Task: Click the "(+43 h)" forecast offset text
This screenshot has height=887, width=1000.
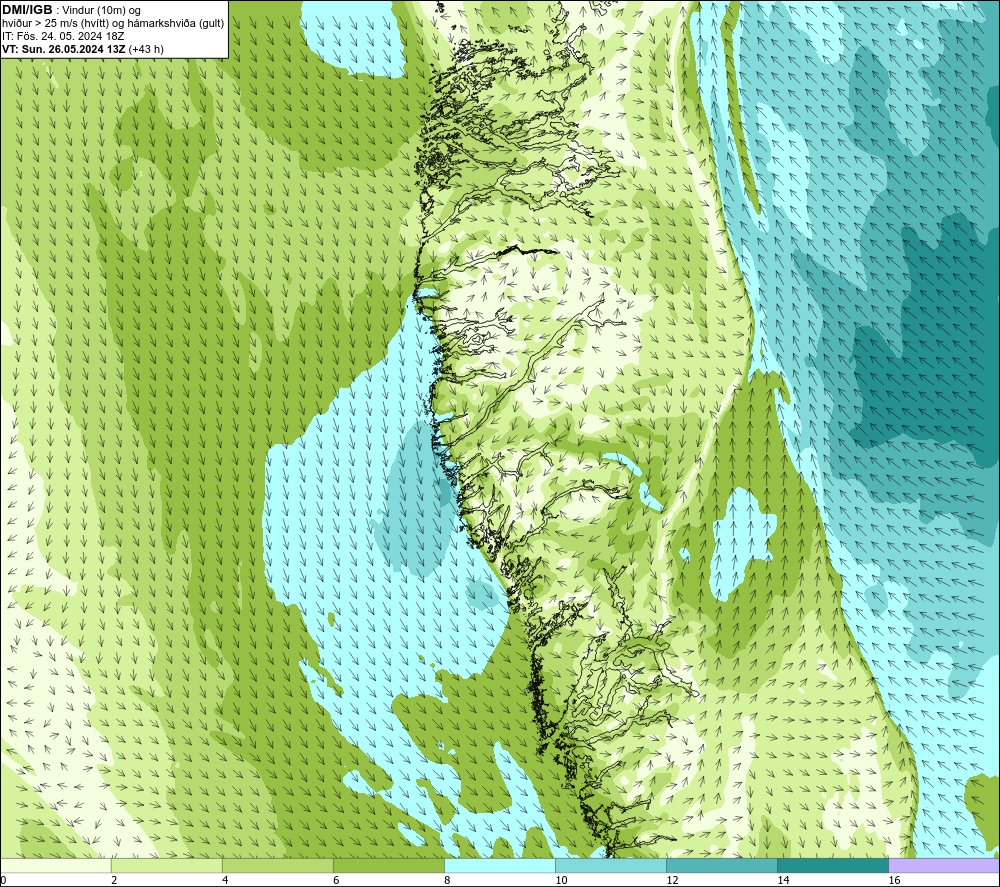Action: click(x=146, y=49)
